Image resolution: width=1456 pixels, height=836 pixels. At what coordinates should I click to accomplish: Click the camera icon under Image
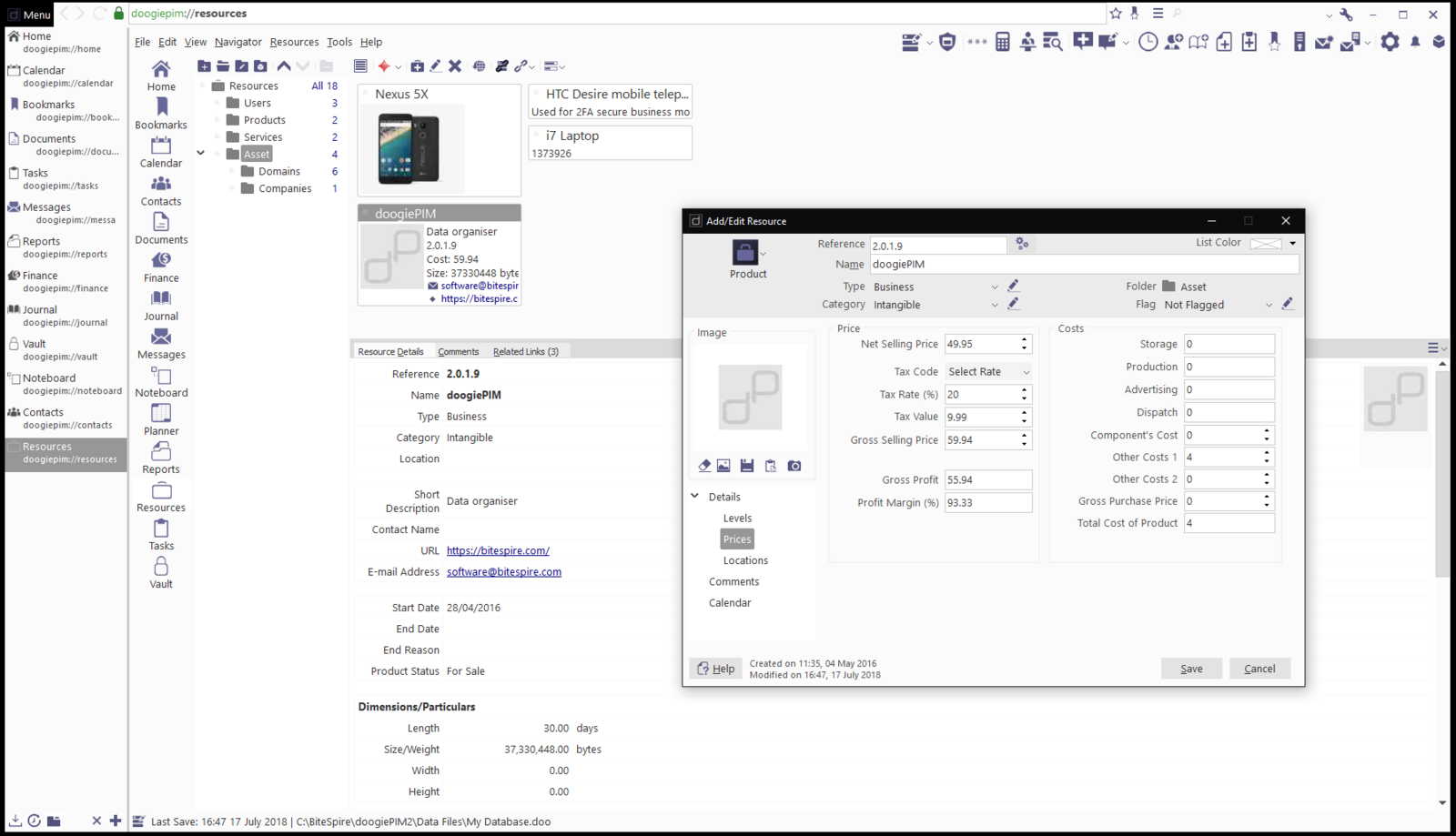point(794,466)
